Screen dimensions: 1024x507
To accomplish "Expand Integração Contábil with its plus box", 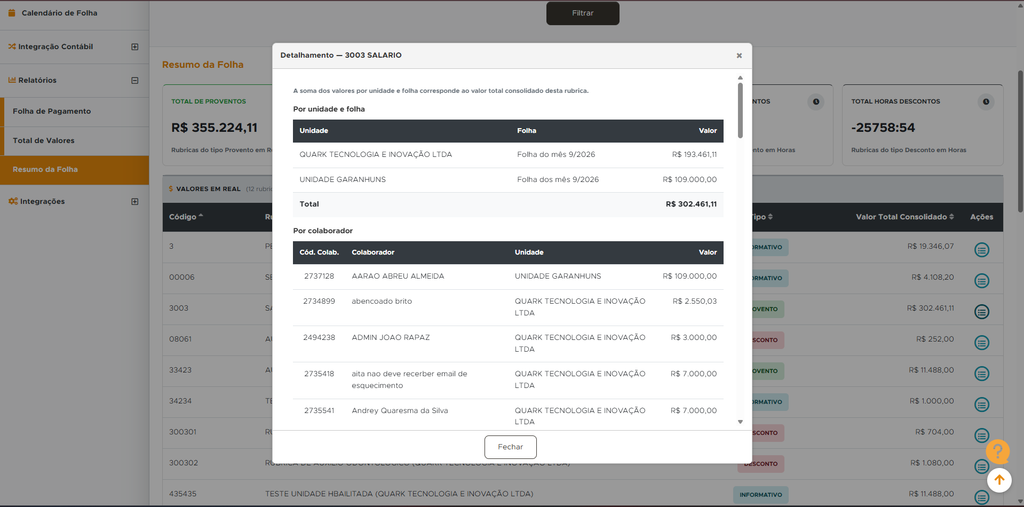I will click(135, 47).
